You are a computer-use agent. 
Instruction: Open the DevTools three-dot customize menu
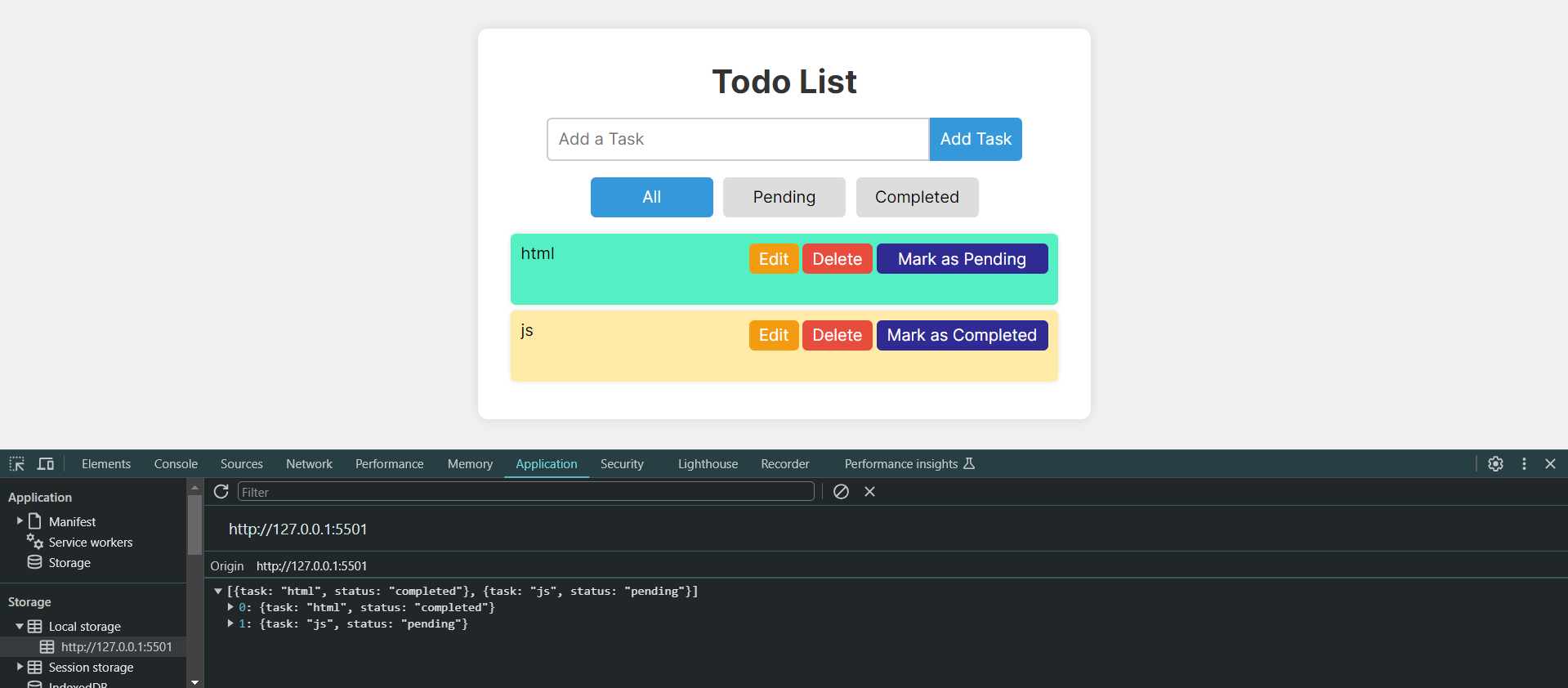coord(1524,463)
